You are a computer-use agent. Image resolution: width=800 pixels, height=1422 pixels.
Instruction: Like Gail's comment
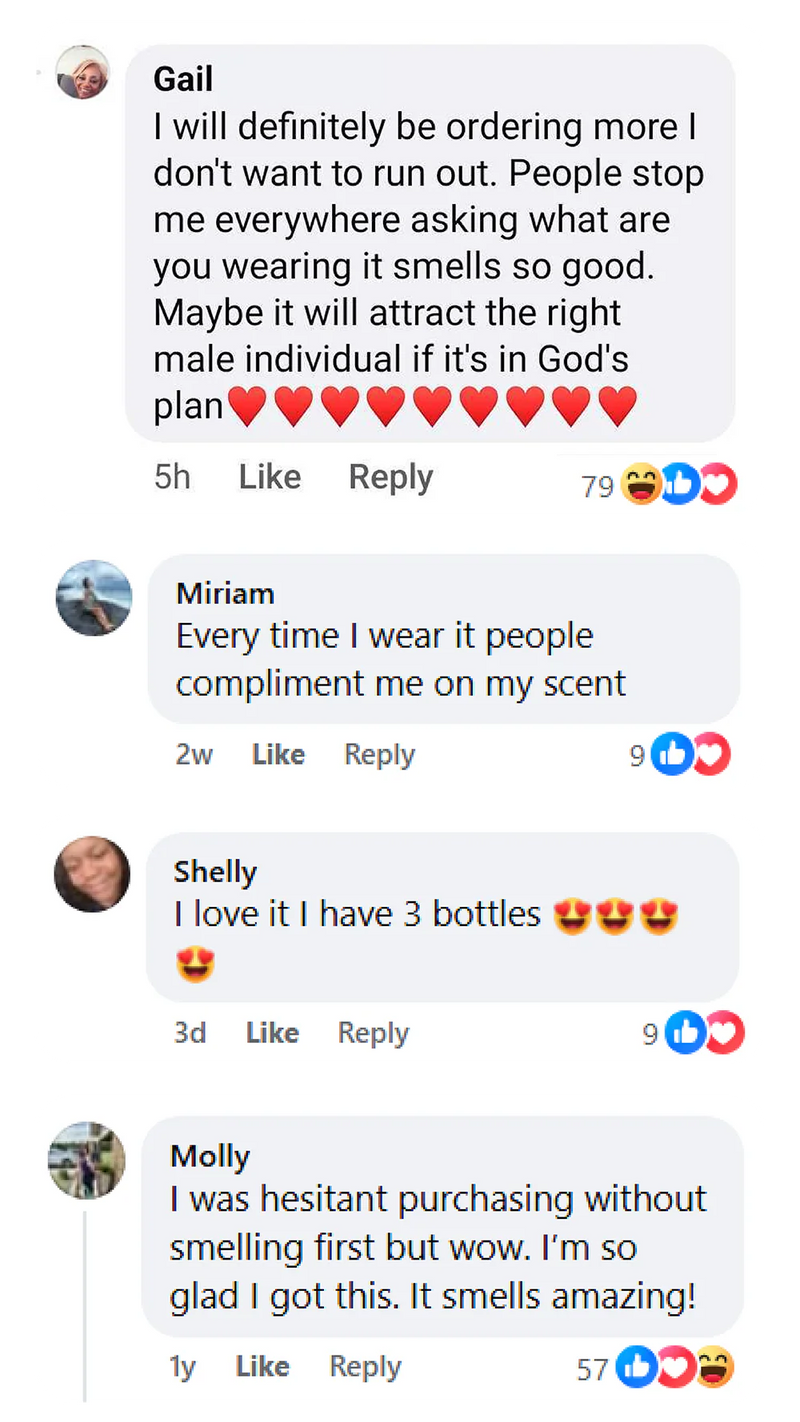point(270,478)
